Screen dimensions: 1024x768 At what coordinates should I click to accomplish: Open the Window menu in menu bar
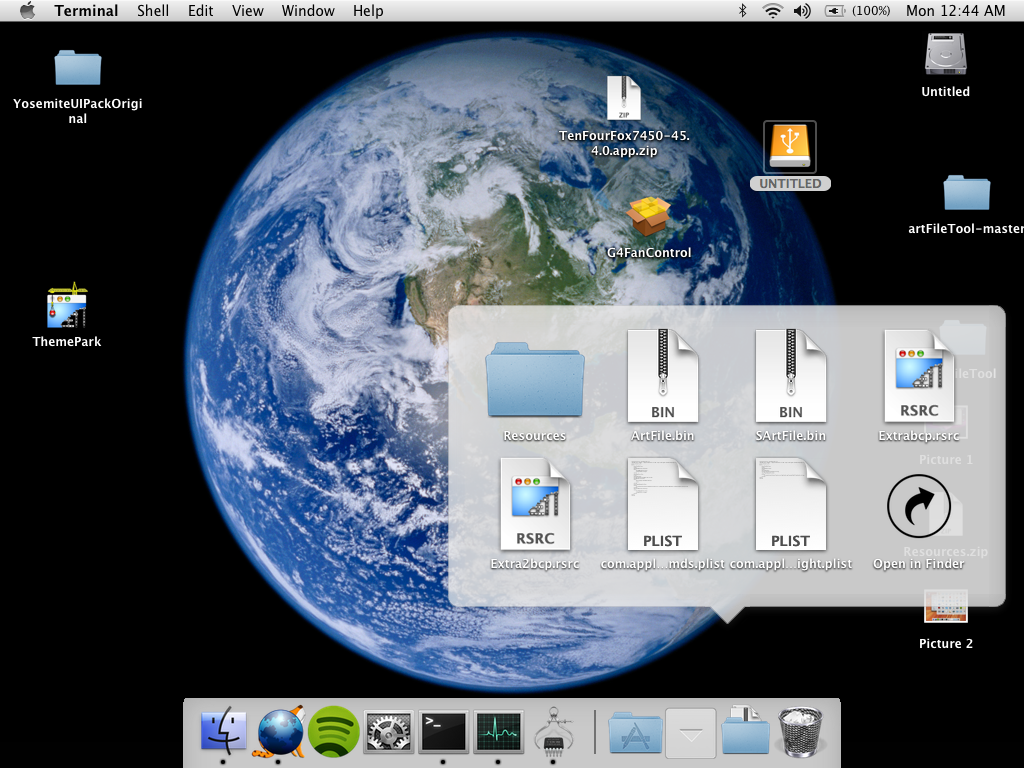[308, 11]
